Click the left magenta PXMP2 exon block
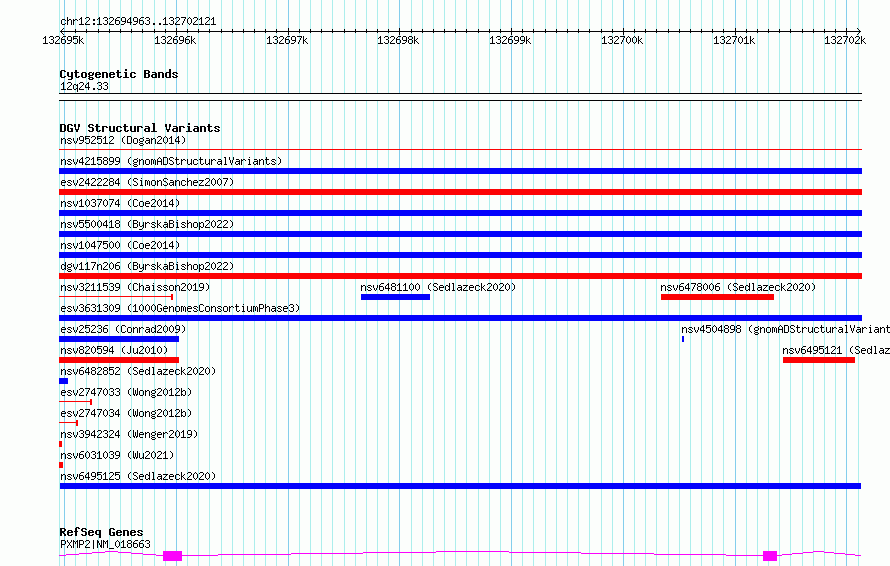This screenshot has width=890, height=566. pyautogui.click(x=173, y=556)
